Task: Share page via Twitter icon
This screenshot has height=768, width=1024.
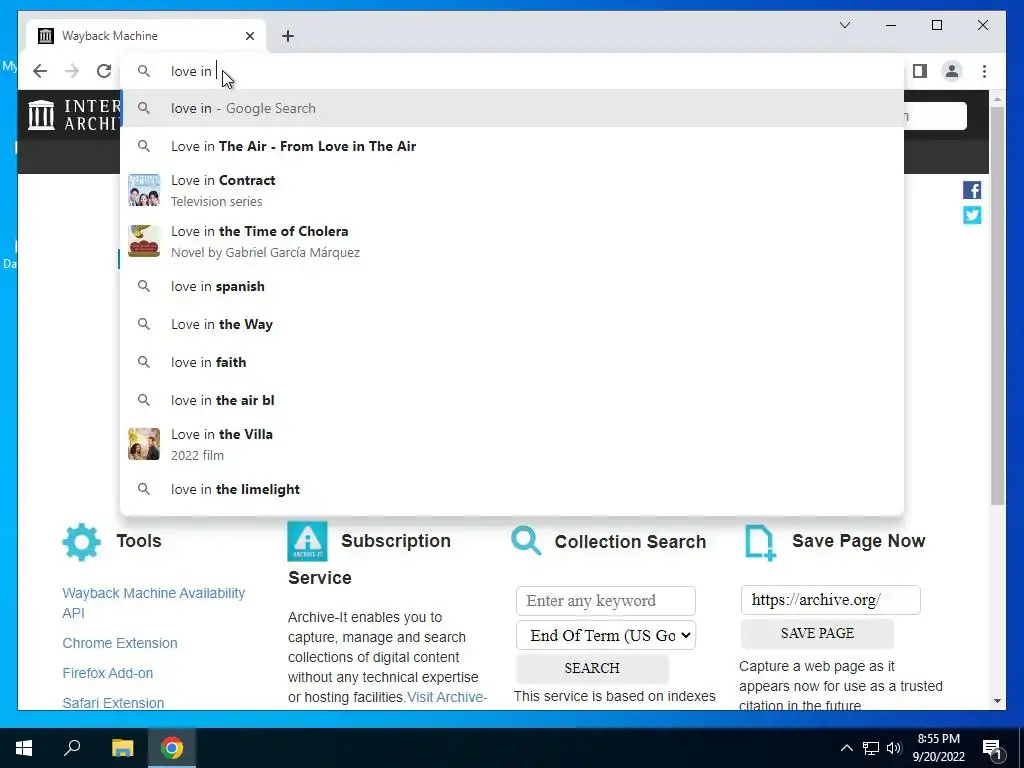Action: pyautogui.click(x=972, y=215)
